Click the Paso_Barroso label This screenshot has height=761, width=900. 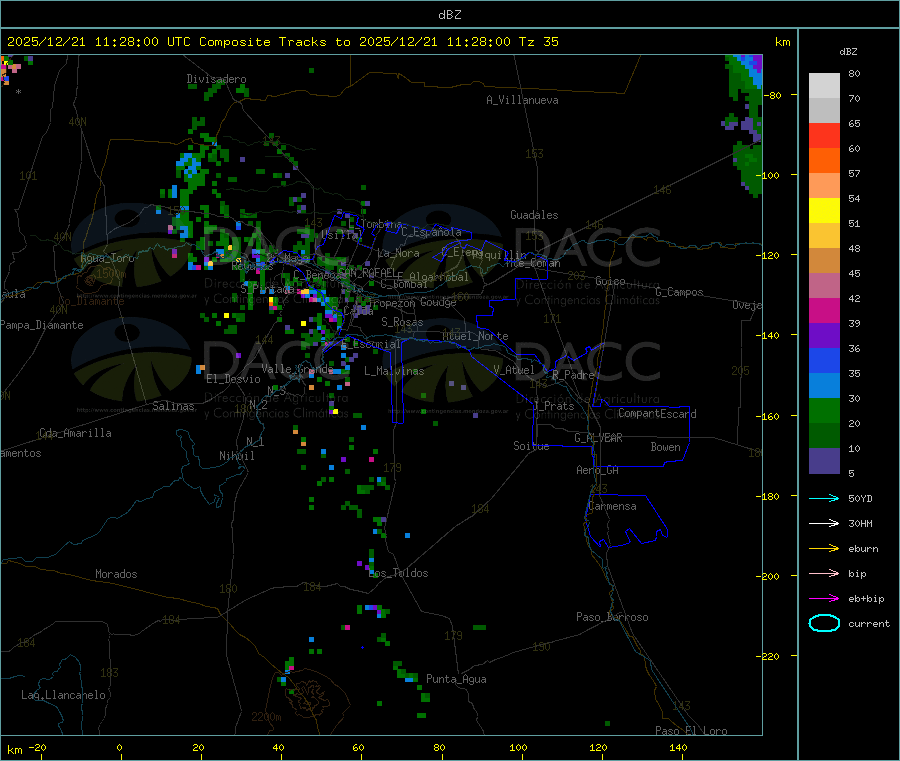pos(612,617)
